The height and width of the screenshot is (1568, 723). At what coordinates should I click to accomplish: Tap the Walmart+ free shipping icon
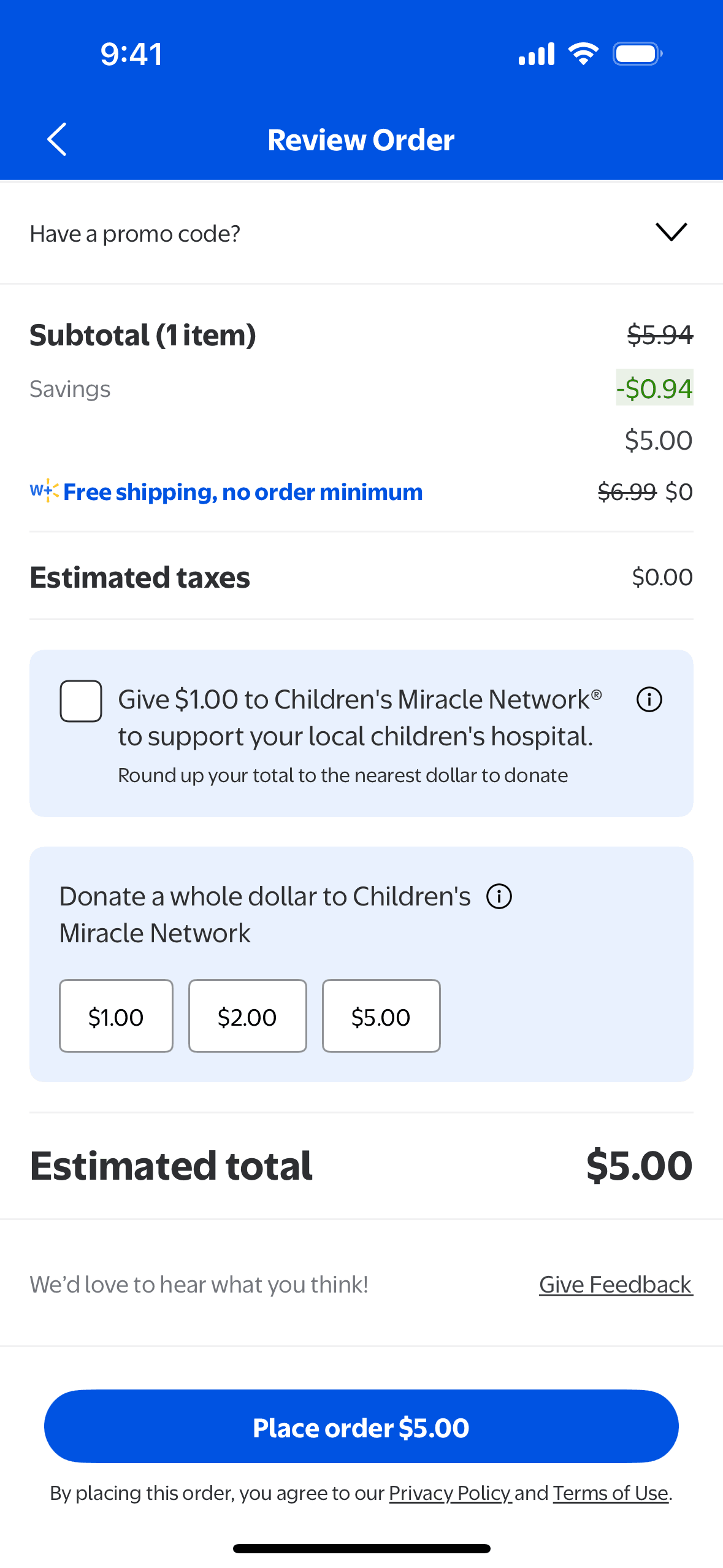tap(44, 491)
